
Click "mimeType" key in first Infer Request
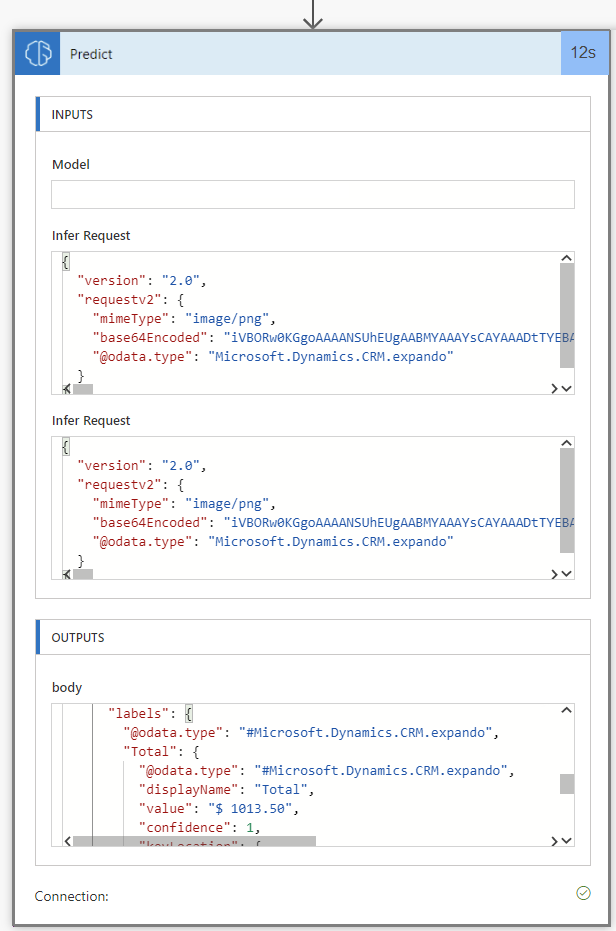coord(131,319)
